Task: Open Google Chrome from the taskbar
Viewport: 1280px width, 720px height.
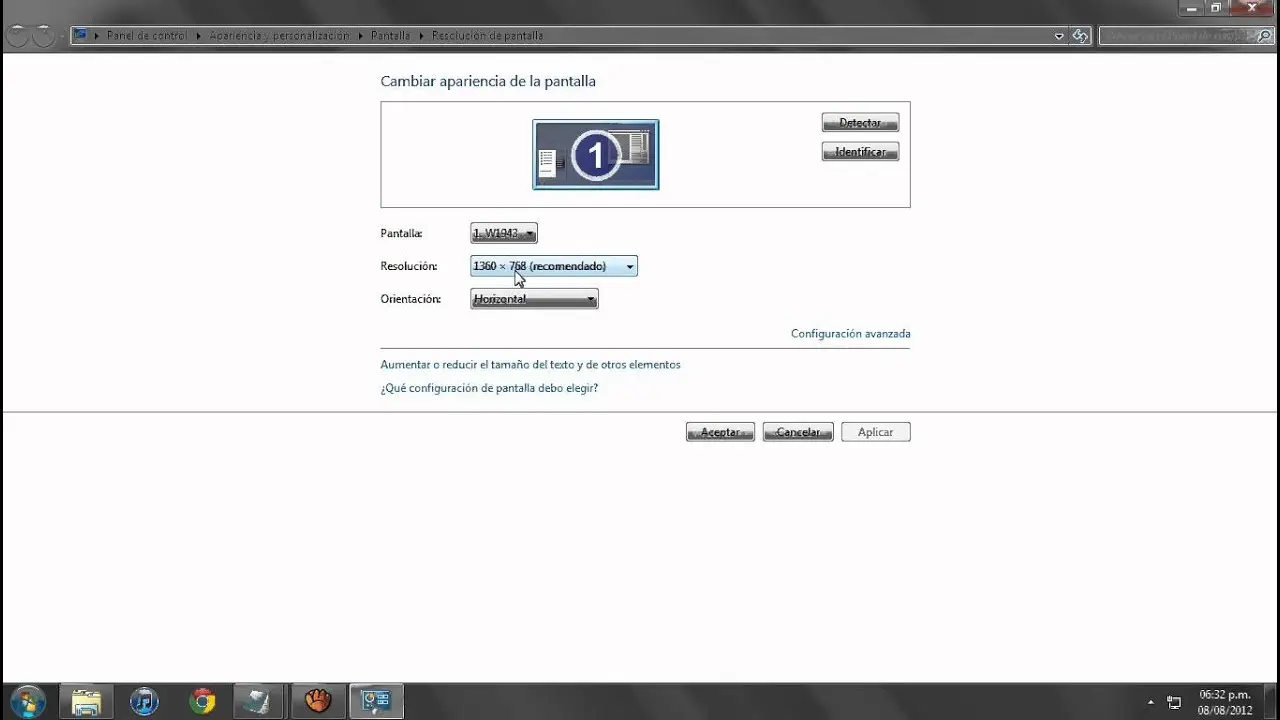Action: (202, 701)
